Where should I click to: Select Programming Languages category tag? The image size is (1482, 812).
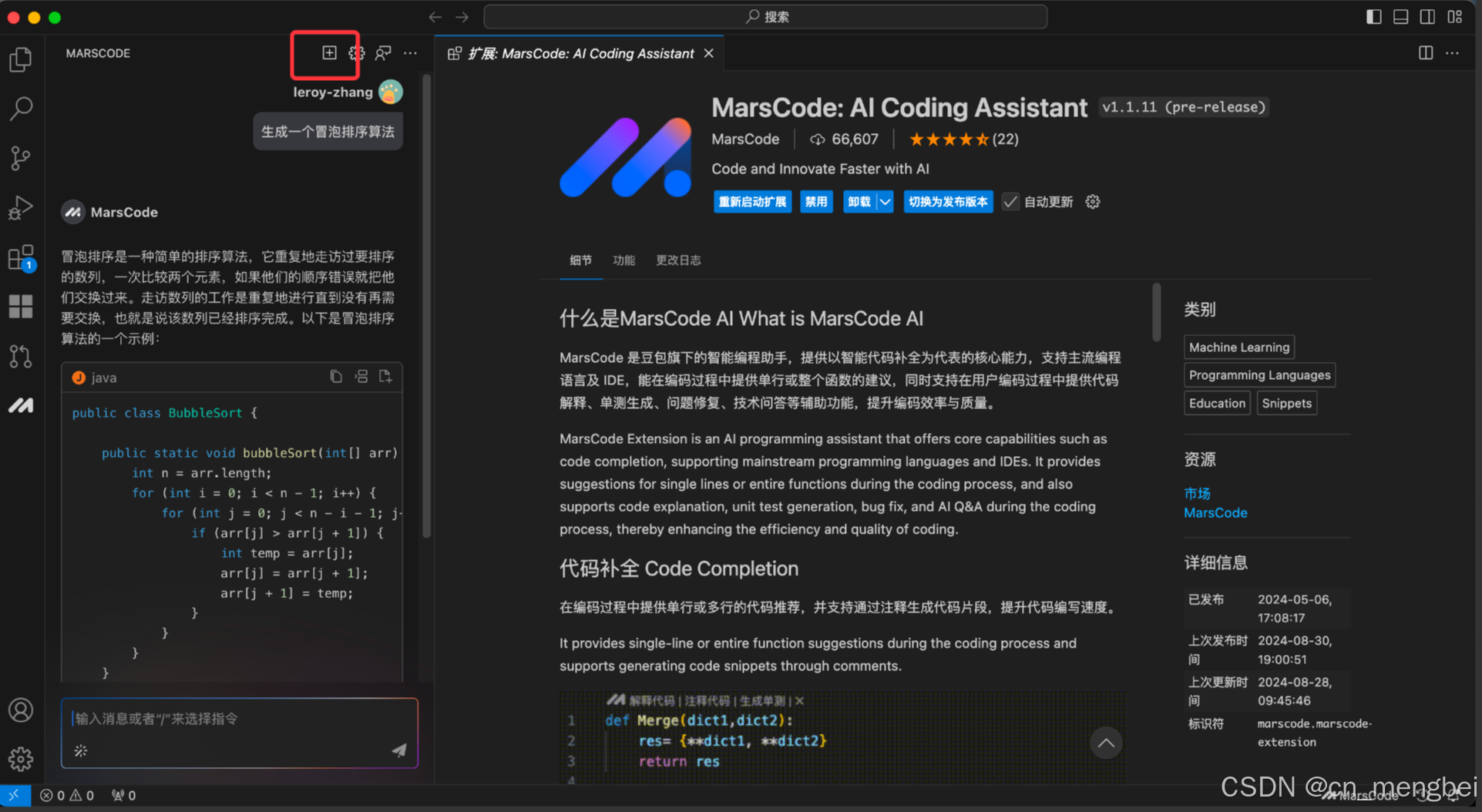(1259, 375)
